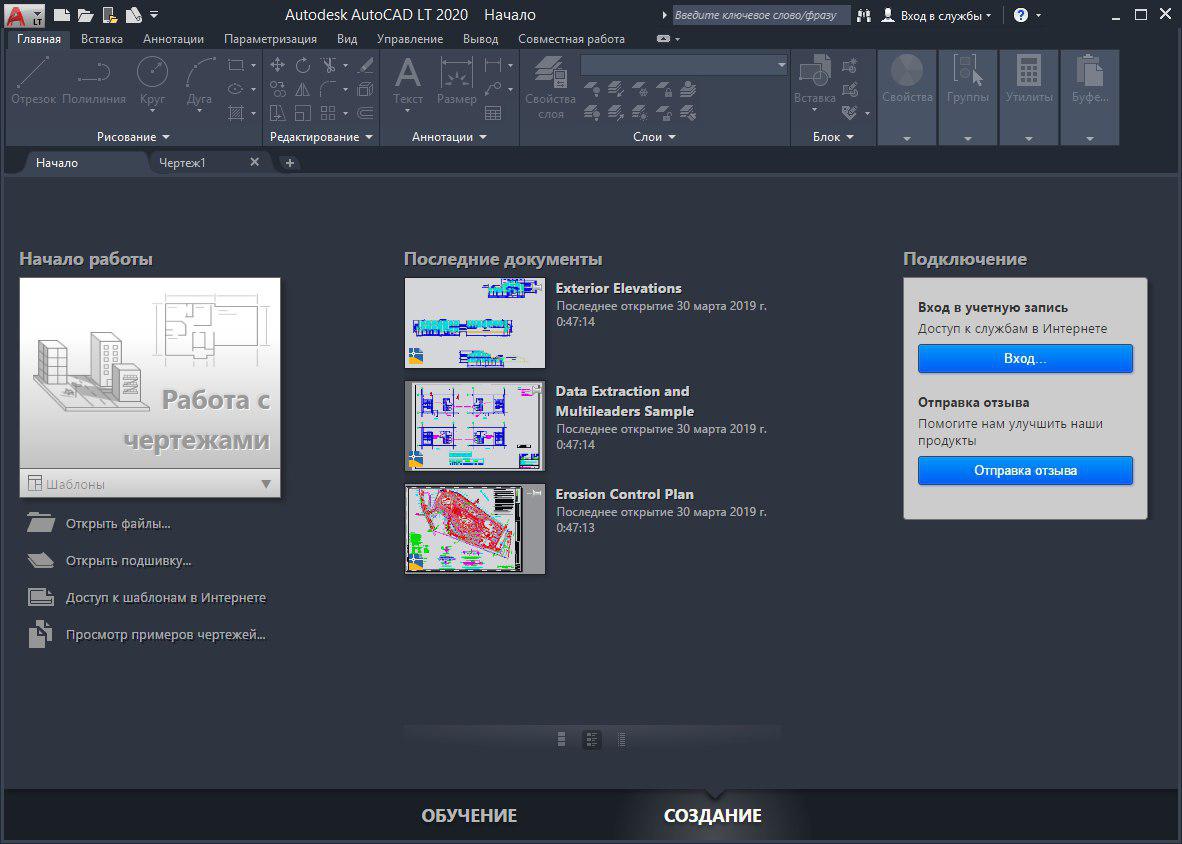Click the AutoCAD application menu logo
This screenshot has height=844, width=1182.
click(17, 15)
